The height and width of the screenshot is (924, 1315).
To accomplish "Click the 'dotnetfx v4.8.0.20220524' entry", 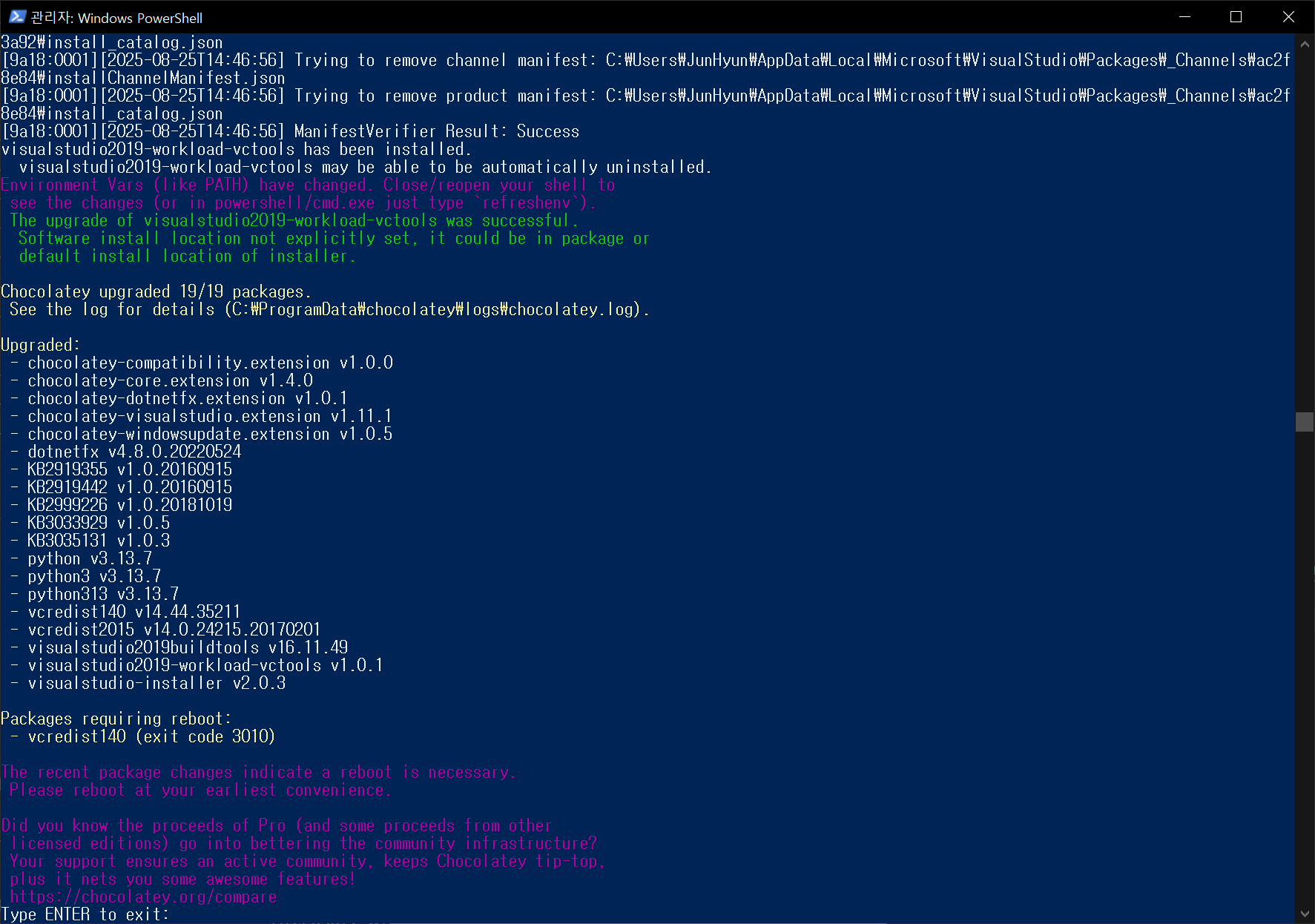I will pos(134,452).
